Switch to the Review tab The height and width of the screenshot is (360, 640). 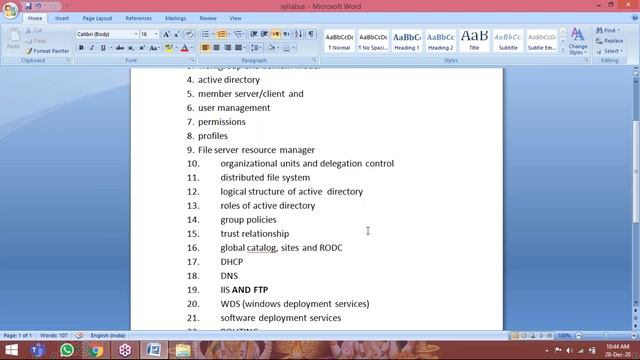coord(208,18)
